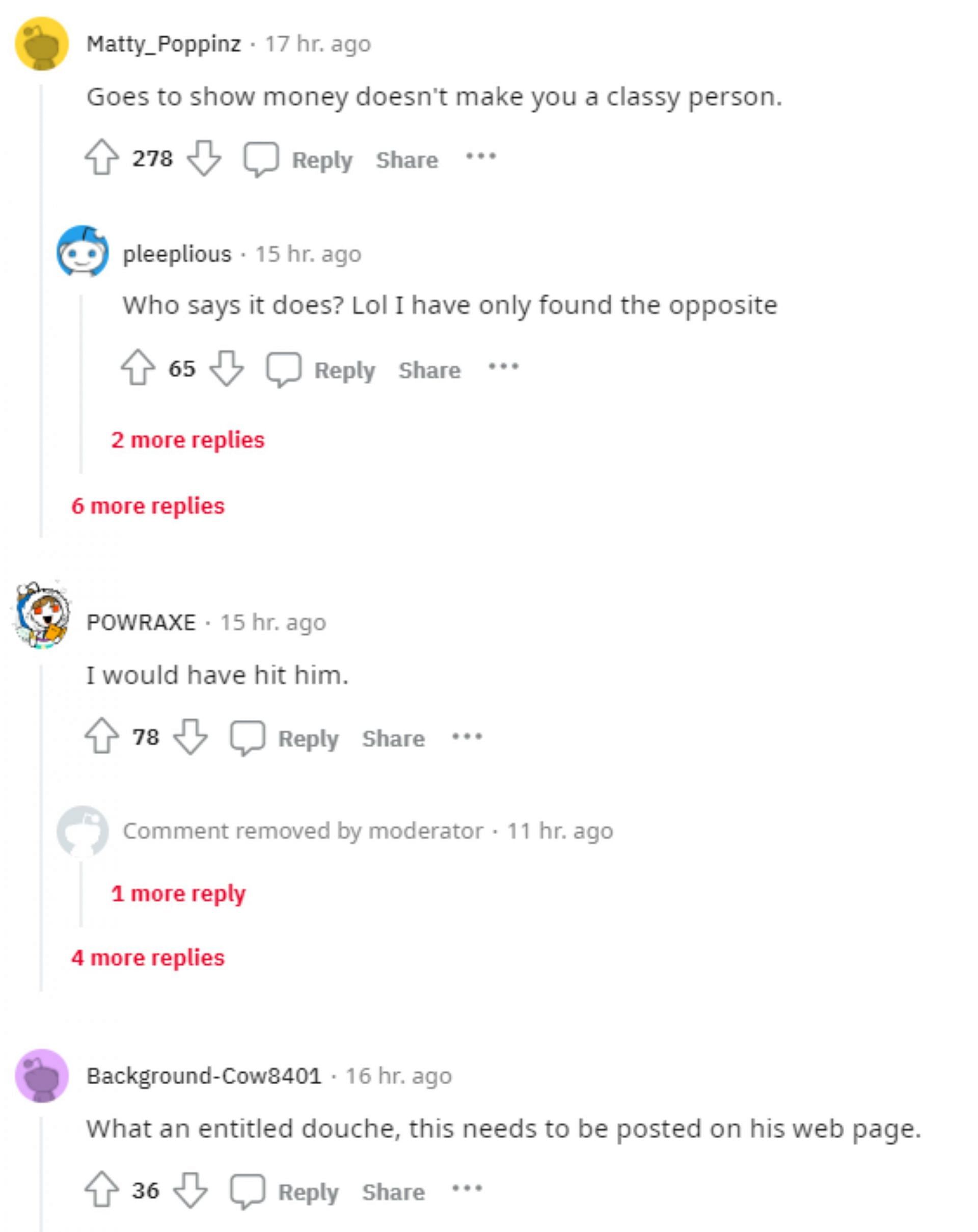Downvote the 'I would have hit him' comment
The height and width of the screenshot is (1232, 978).
190,736
